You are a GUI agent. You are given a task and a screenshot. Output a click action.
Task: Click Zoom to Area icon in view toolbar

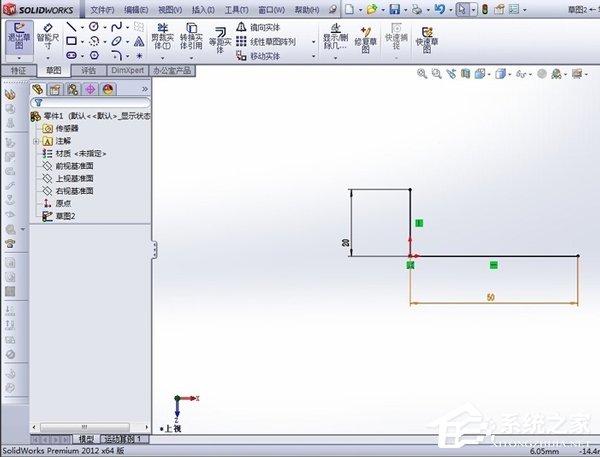click(x=436, y=73)
